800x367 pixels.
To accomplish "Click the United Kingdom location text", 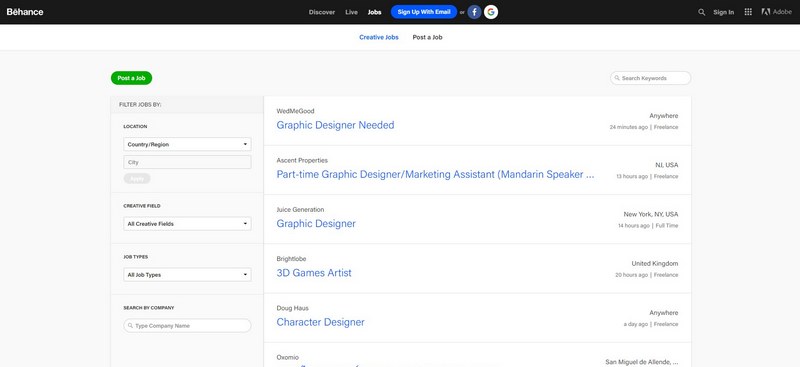I will pyautogui.click(x=655, y=264).
